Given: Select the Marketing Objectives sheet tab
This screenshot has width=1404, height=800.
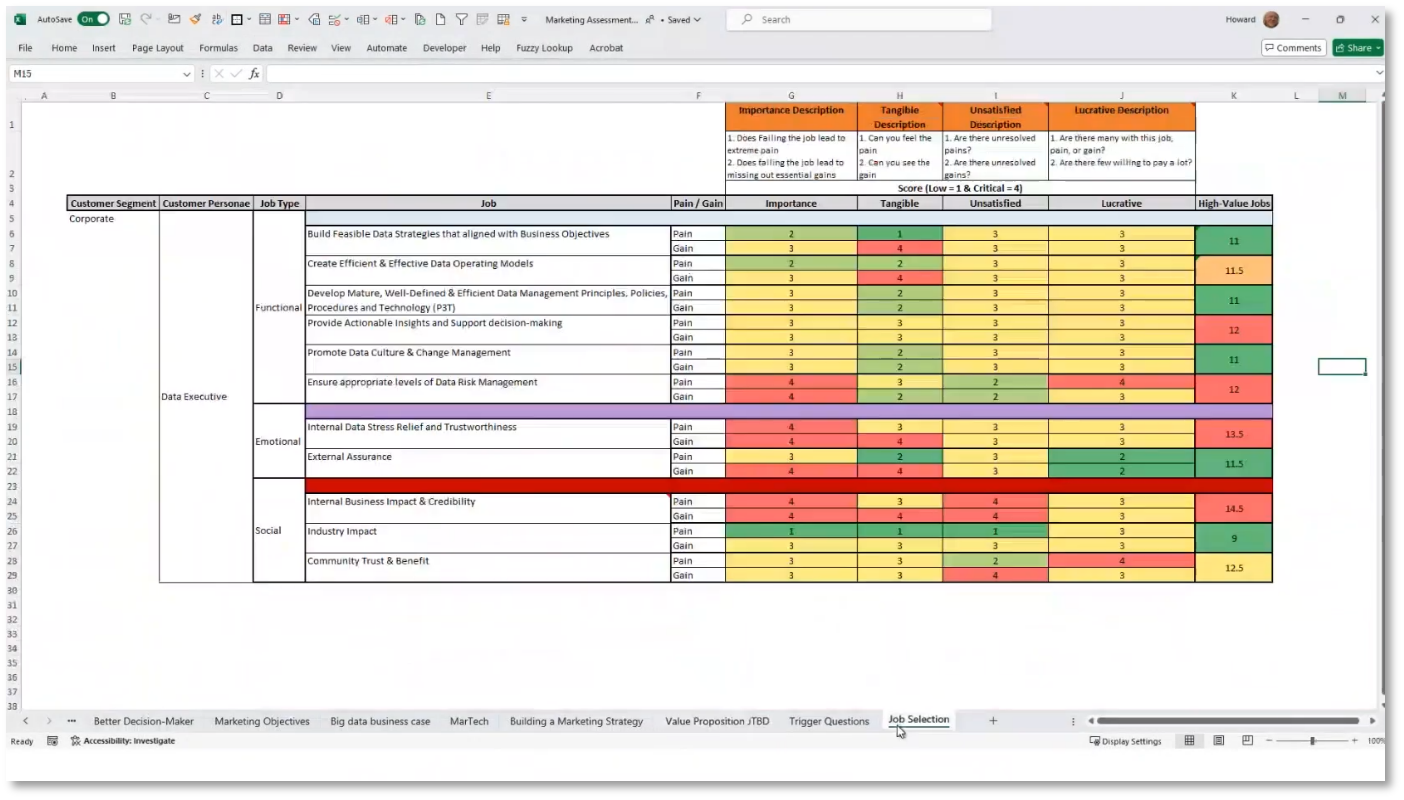Looking at the screenshot, I should [262, 721].
